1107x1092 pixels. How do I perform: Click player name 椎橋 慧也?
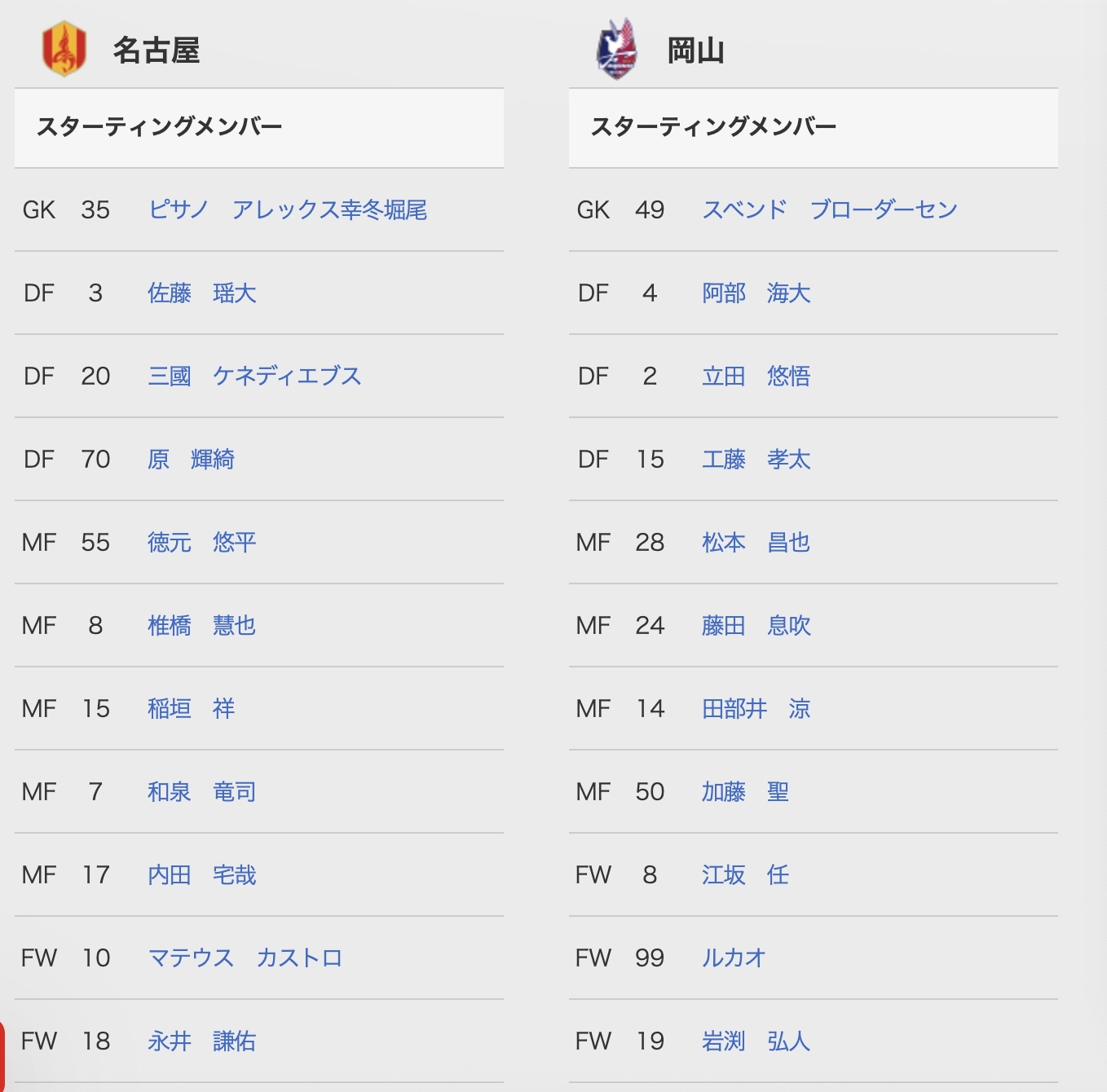pyautogui.click(x=202, y=626)
